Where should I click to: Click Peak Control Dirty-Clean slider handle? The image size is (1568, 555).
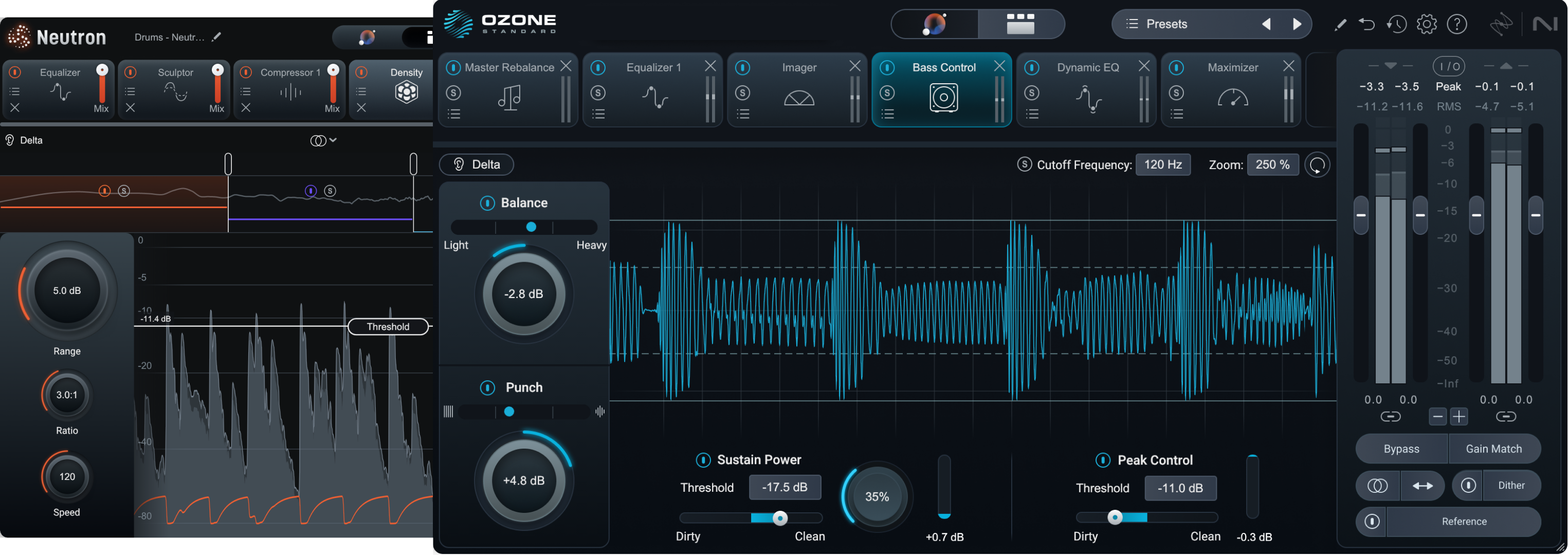[1115, 517]
